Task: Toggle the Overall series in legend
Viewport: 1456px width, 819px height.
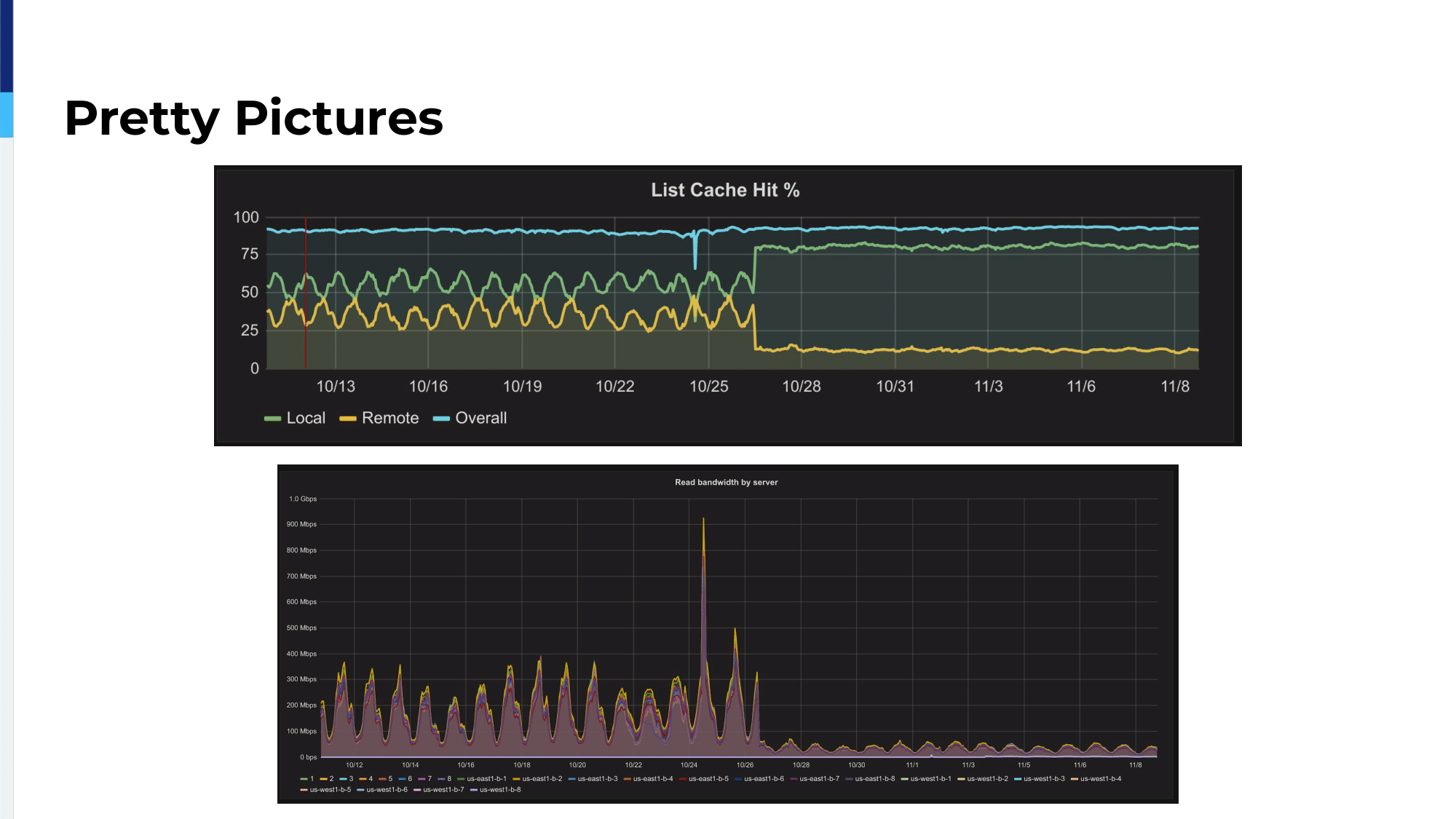Action: [x=480, y=418]
